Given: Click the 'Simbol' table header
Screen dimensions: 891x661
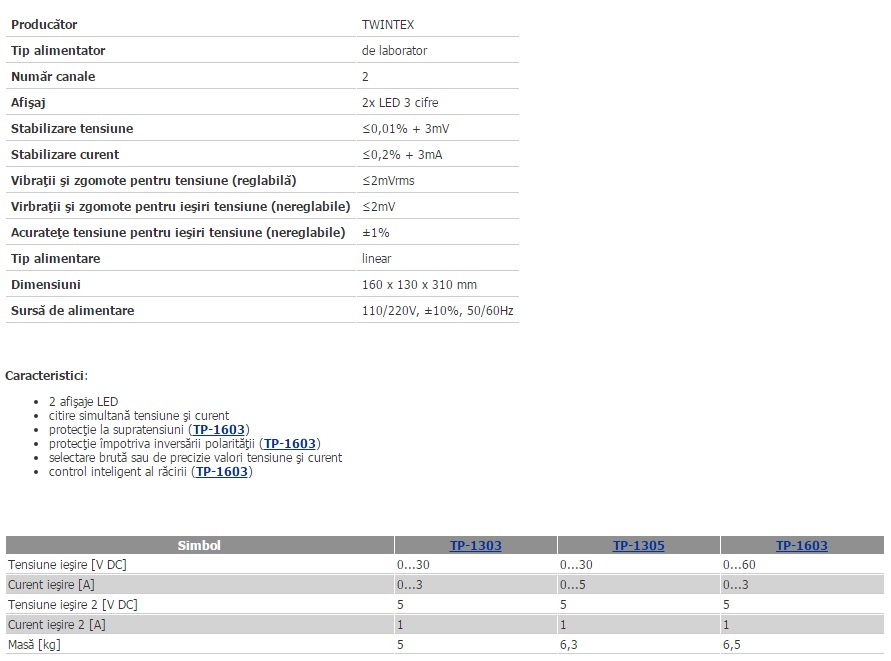Looking at the screenshot, I should coord(199,546).
